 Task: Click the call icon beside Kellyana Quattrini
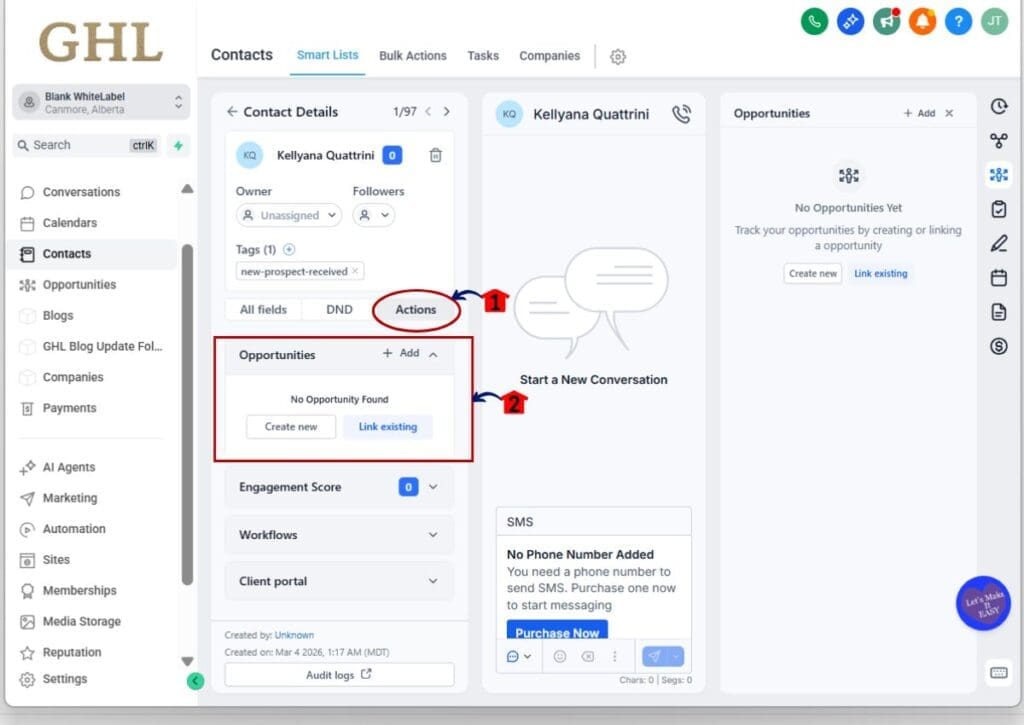(682, 114)
